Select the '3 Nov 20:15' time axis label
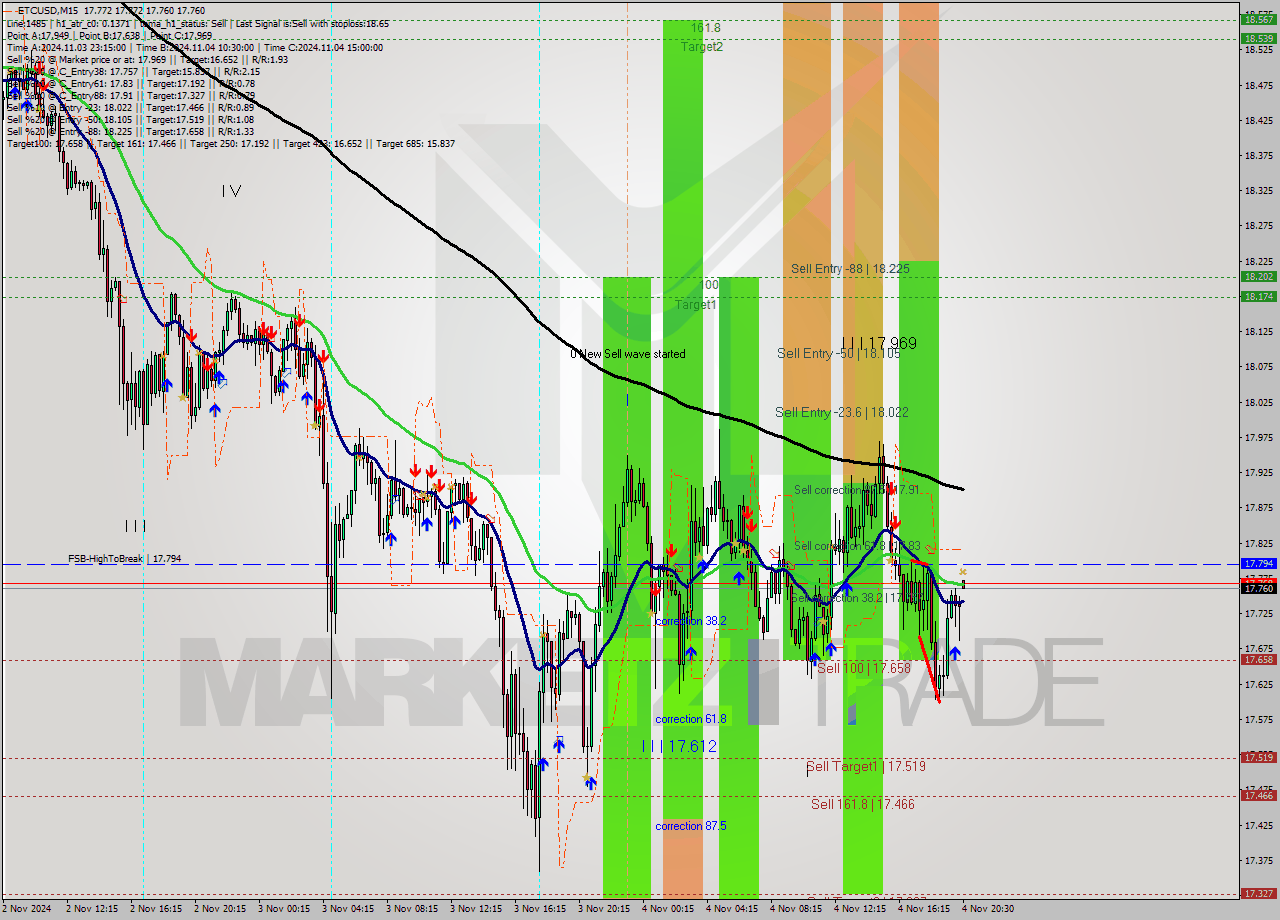The image size is (1280, 920). [605, 909]
